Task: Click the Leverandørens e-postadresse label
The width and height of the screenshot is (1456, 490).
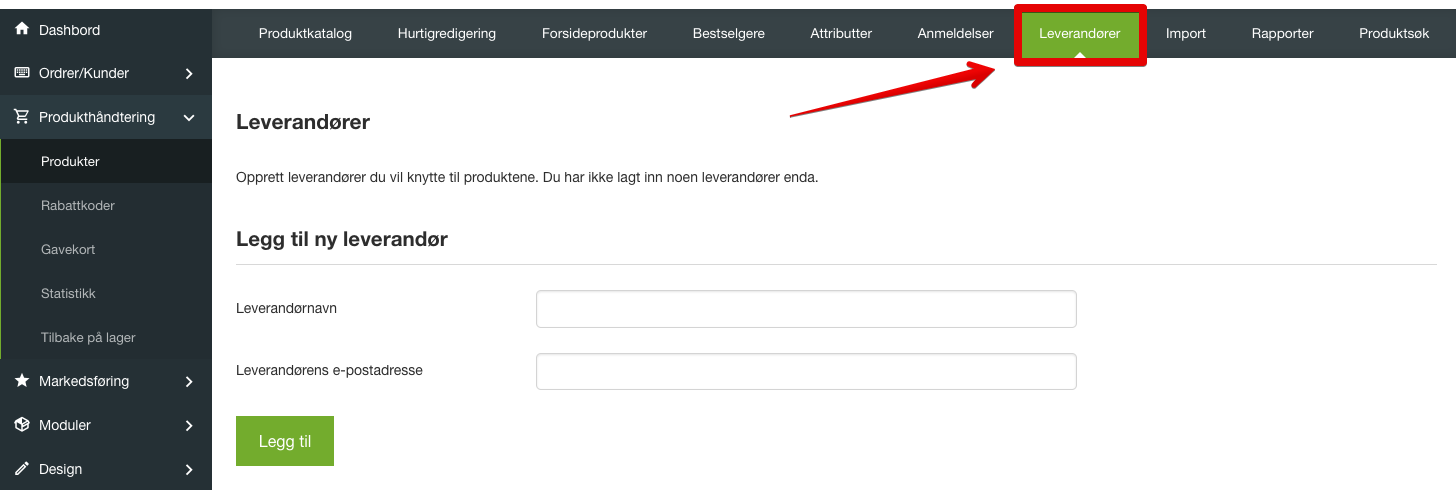Action: [329, 370]
